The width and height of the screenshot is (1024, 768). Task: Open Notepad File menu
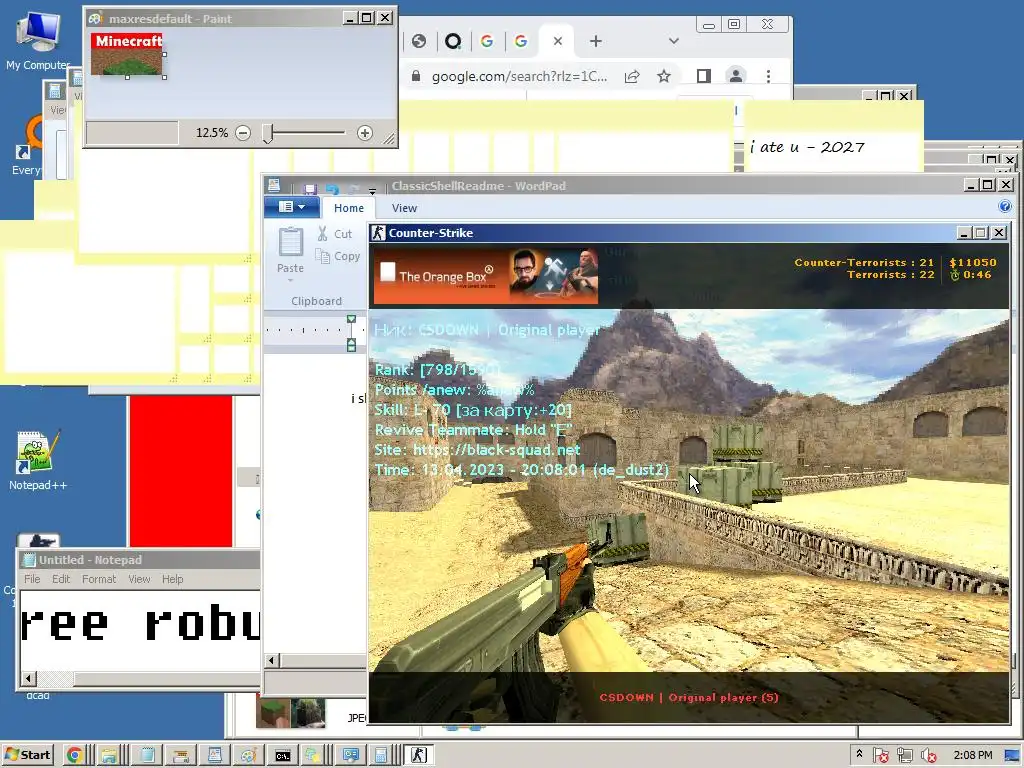pyautogui.click(x=32, y=579)
